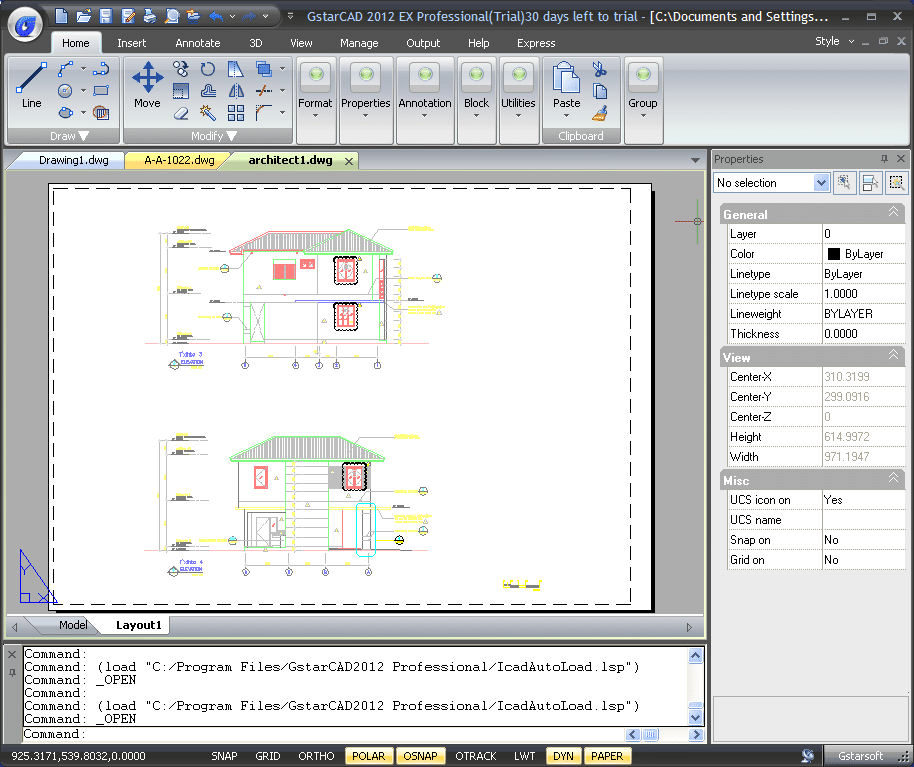
Task: Open the Express ribbon tab
Action: click(536, 43)
